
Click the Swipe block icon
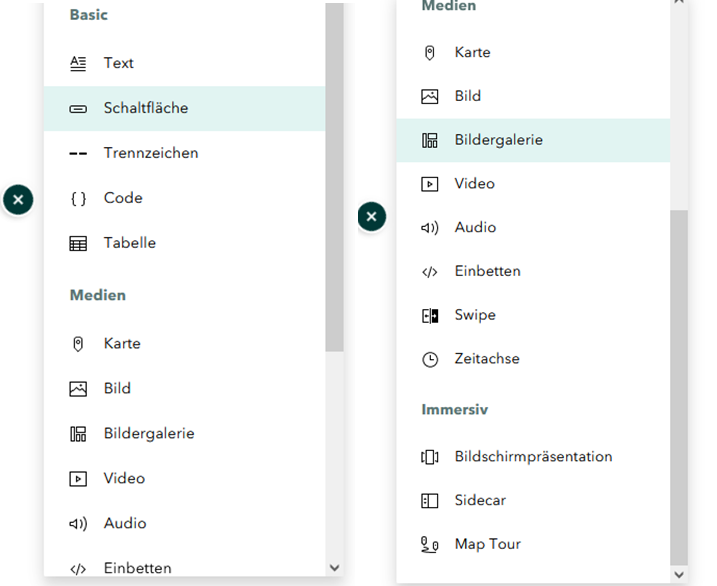[430, 315]
